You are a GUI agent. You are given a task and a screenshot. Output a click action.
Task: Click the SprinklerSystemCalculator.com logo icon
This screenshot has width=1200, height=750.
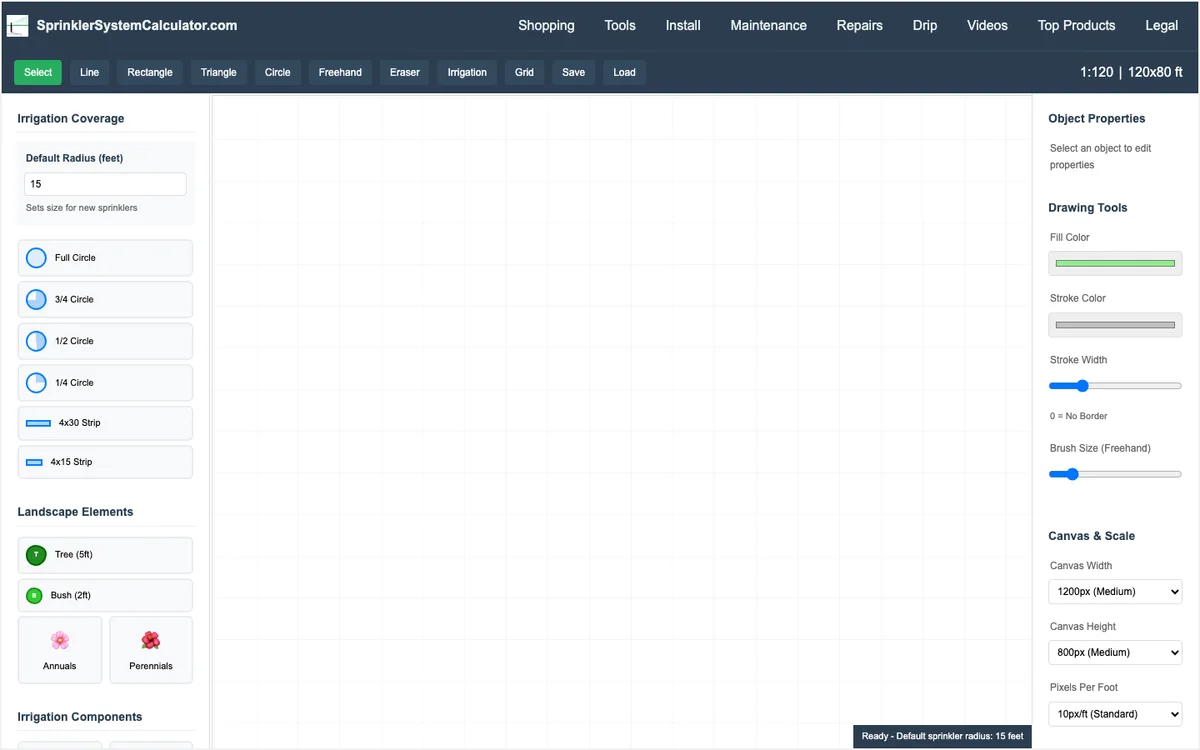(18, 25)
